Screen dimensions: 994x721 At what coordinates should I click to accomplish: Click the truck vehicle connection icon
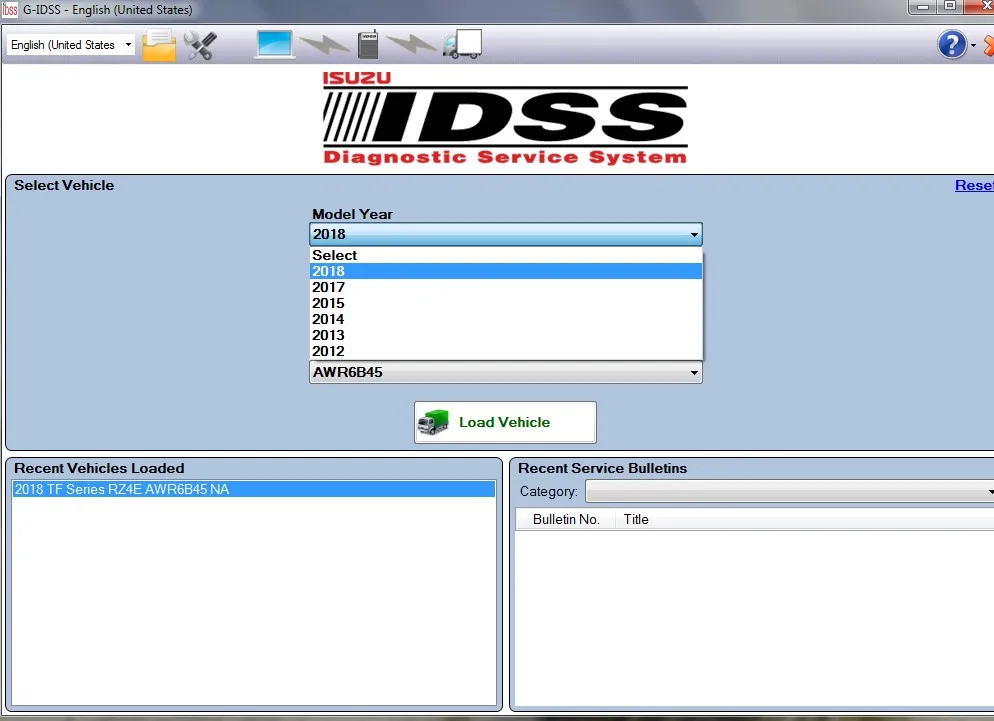(462, 44)
